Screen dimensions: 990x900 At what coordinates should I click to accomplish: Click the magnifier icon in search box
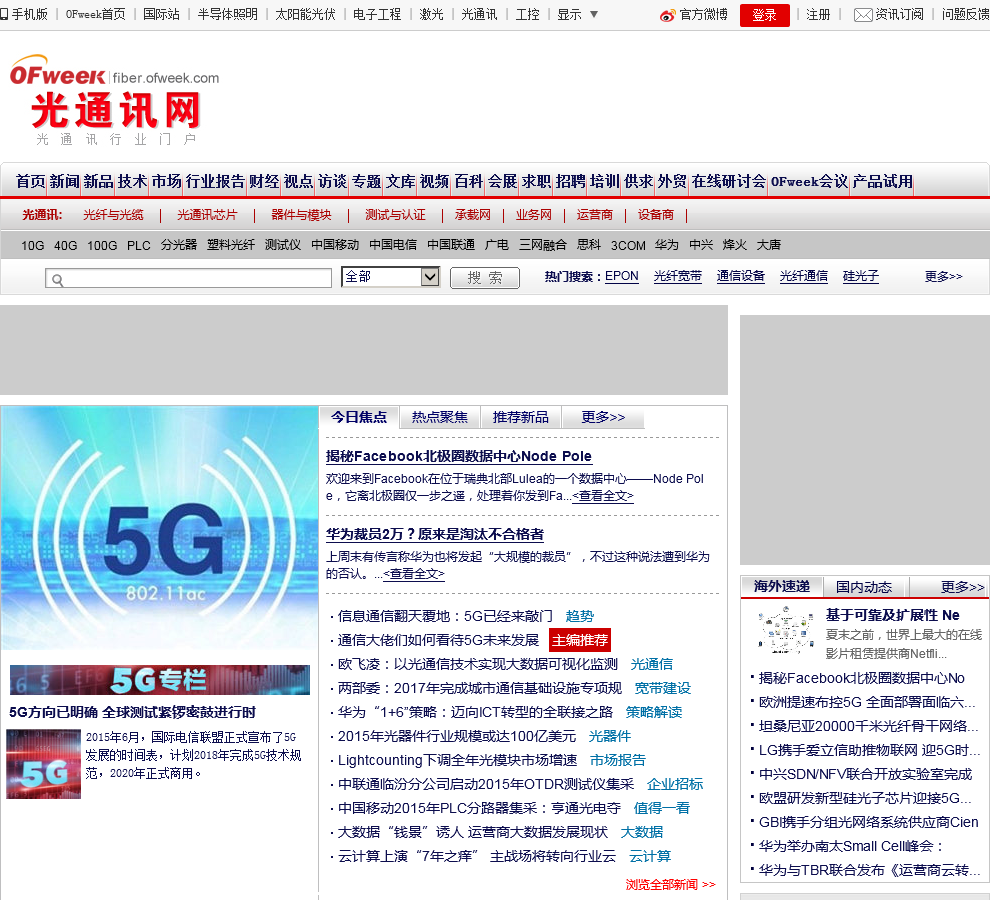point(57,279)
